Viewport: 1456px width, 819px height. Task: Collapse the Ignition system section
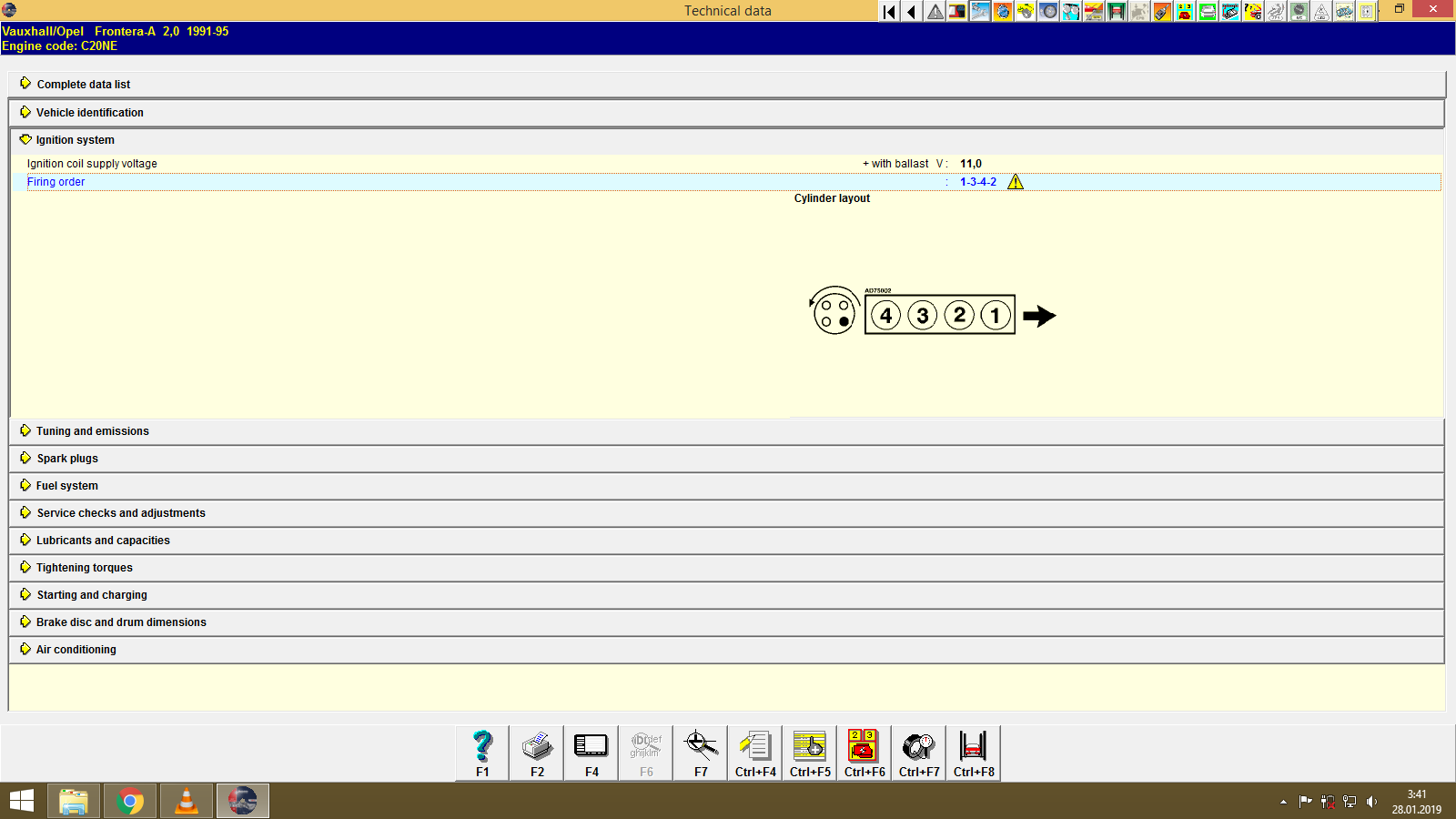coord(74,139)
